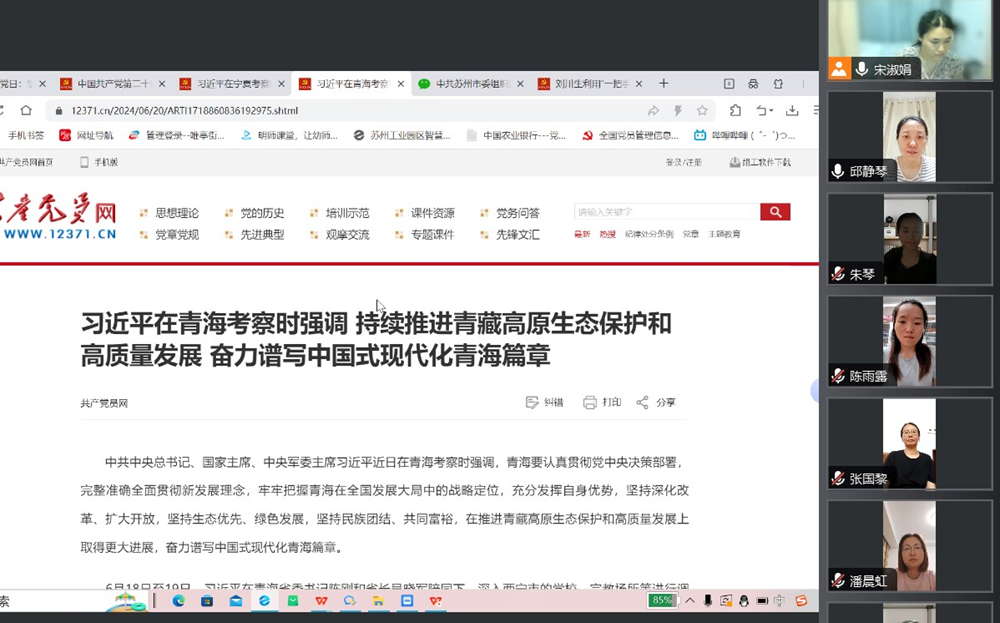
Task: Toggle 陈雨露's muted microphone icon
Action: 838,376
